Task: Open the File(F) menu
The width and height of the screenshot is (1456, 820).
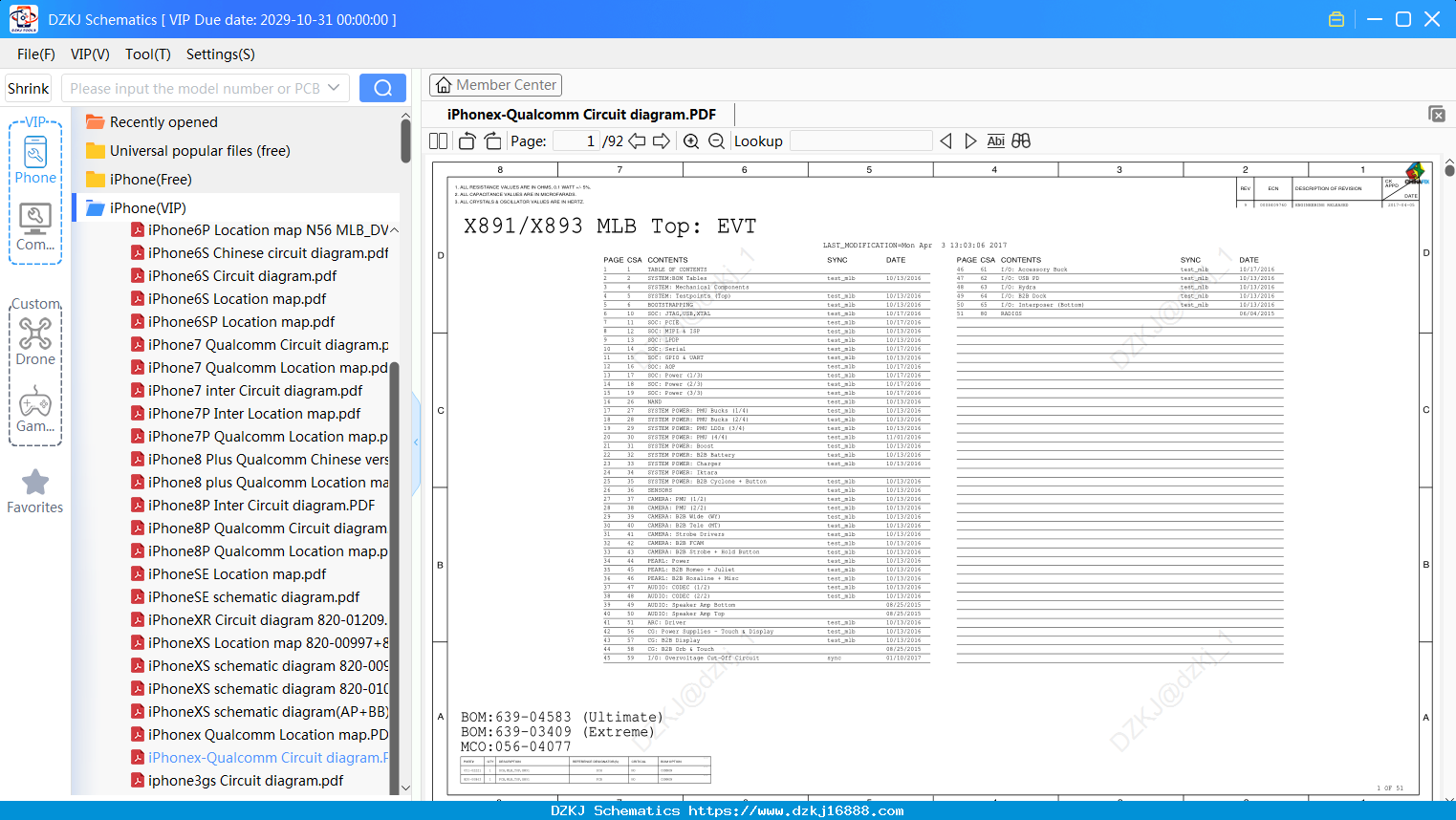Action: pyautogui.click(x=36, y=54)
